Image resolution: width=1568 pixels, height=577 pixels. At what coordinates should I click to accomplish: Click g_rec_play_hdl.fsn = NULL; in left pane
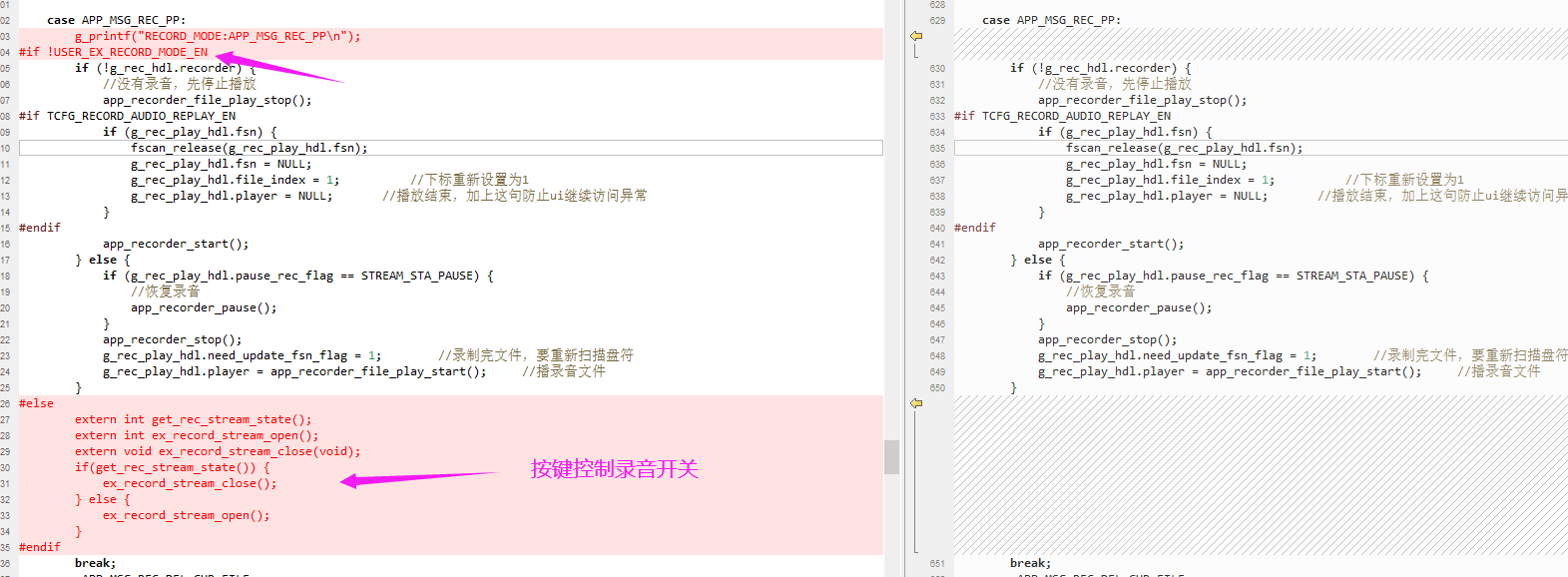(222, 164)
